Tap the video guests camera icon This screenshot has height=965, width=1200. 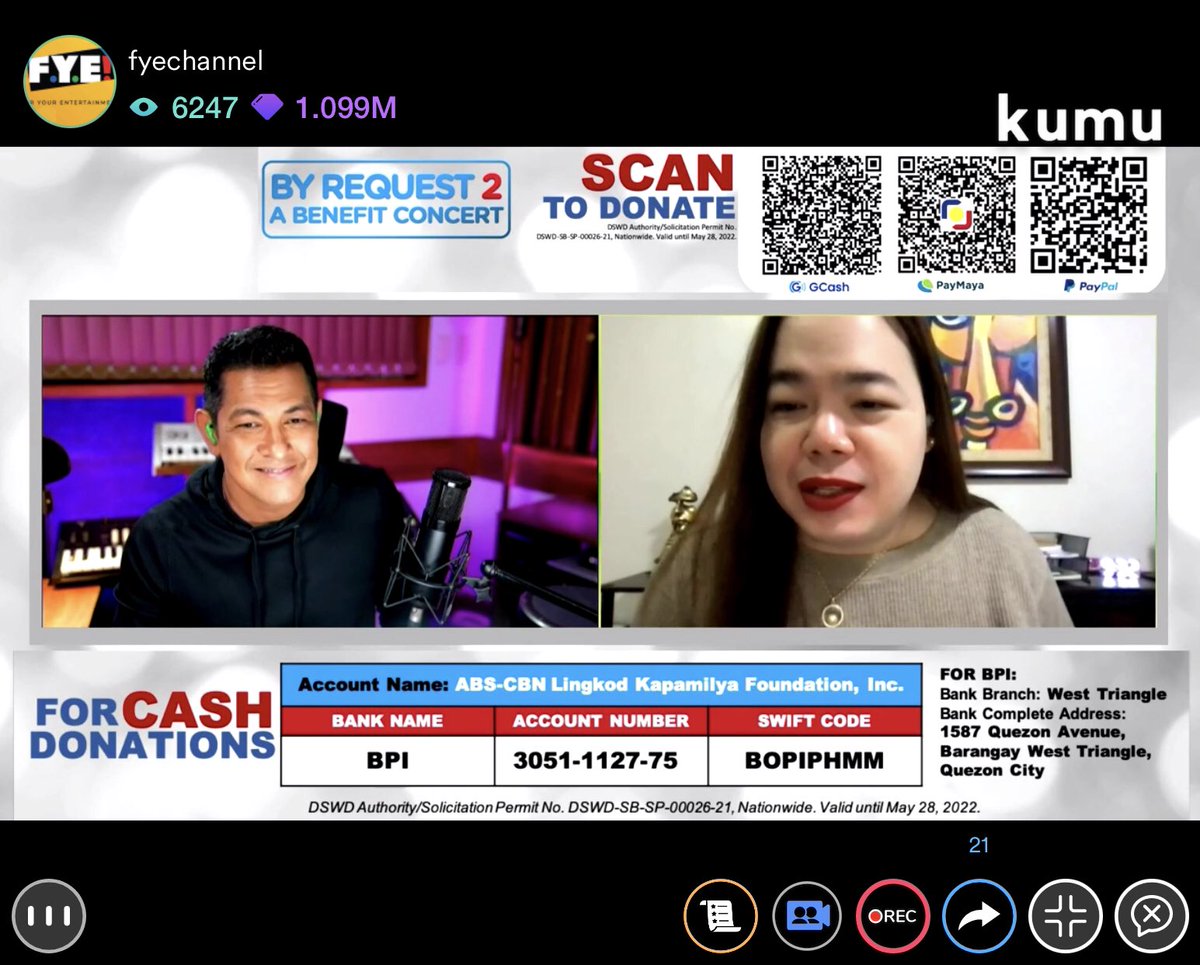[807, 916]
